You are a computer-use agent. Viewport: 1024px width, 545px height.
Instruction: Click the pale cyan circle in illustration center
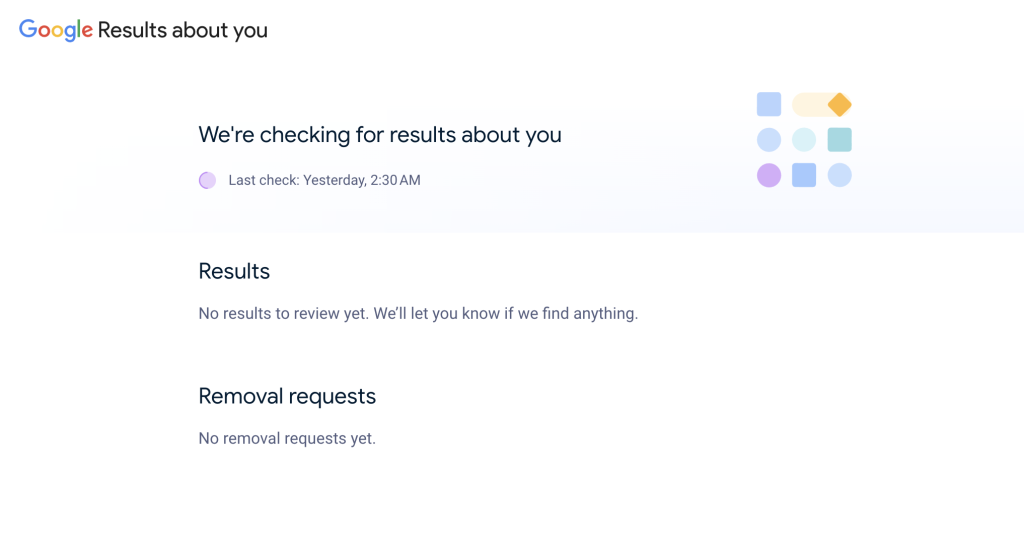[x=804, y=140]
